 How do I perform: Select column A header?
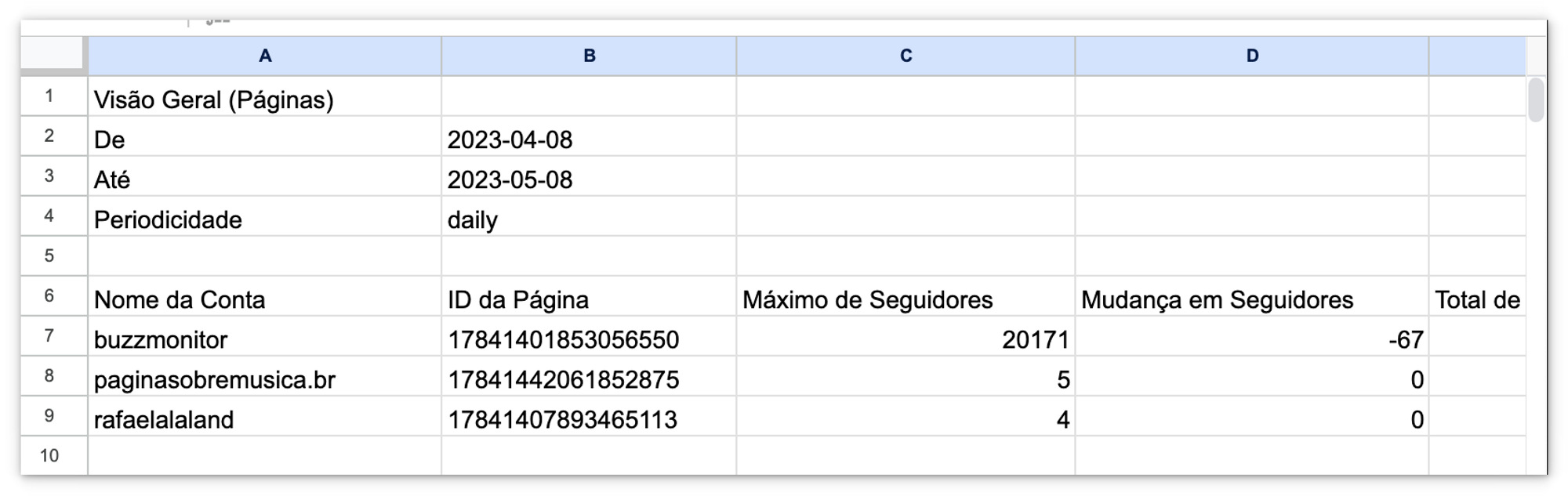tap(265, 56)
